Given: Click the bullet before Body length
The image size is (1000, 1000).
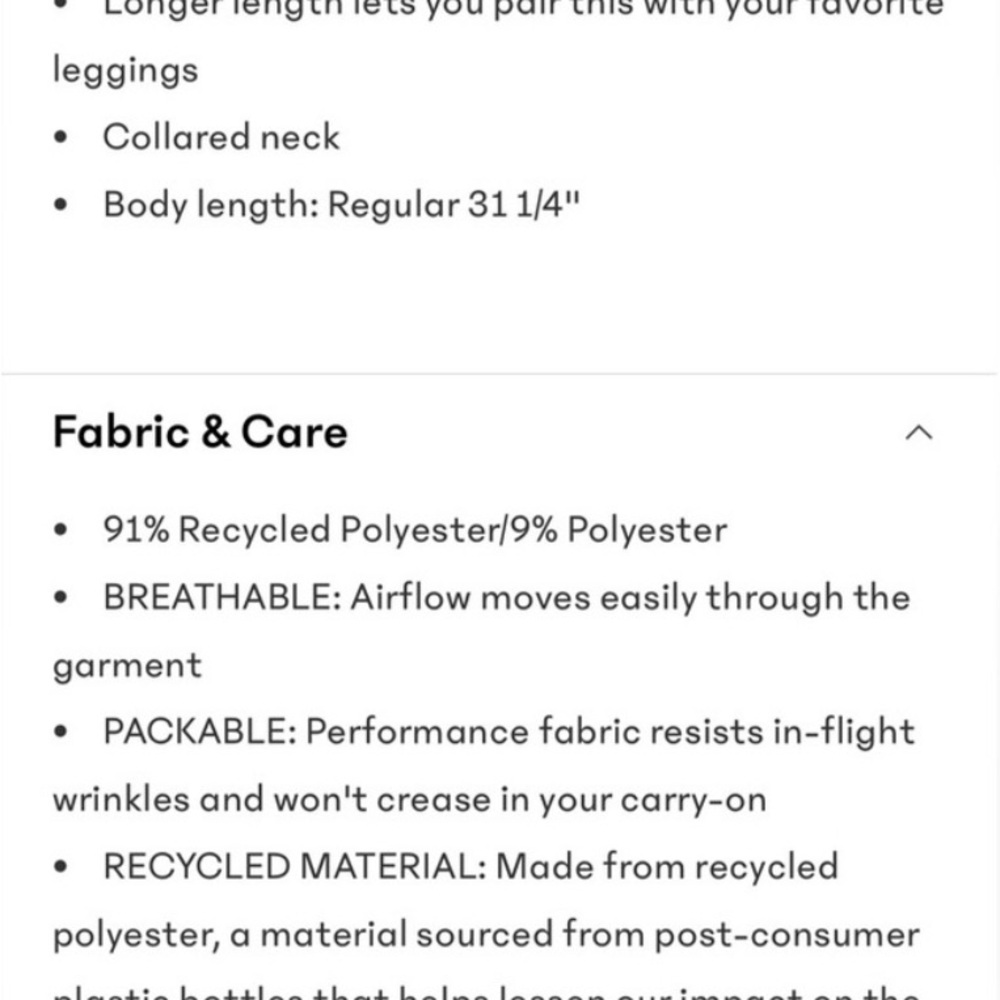Looking at the screenshot, I should [62, 206].
